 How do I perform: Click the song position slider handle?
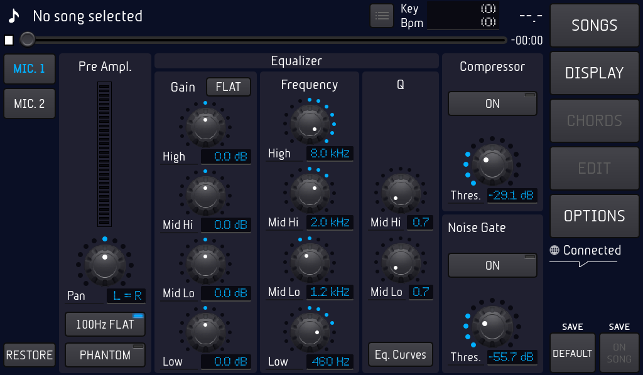click(28, 39)
